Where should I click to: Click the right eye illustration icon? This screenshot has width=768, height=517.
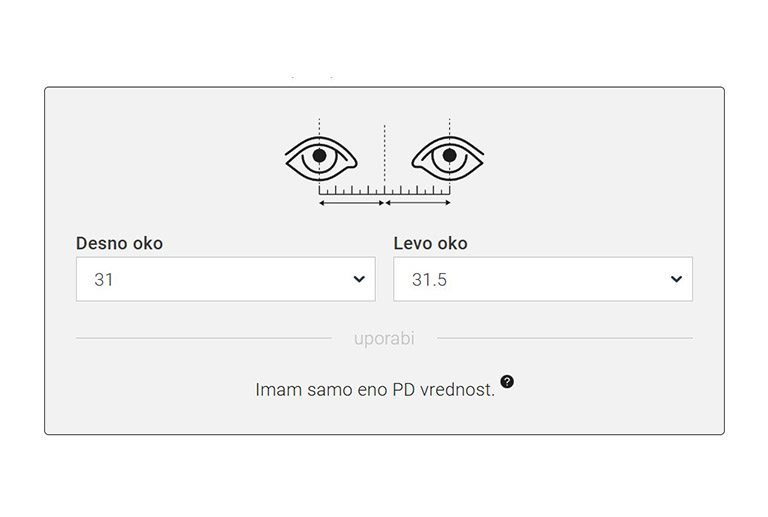pos(448,157)
